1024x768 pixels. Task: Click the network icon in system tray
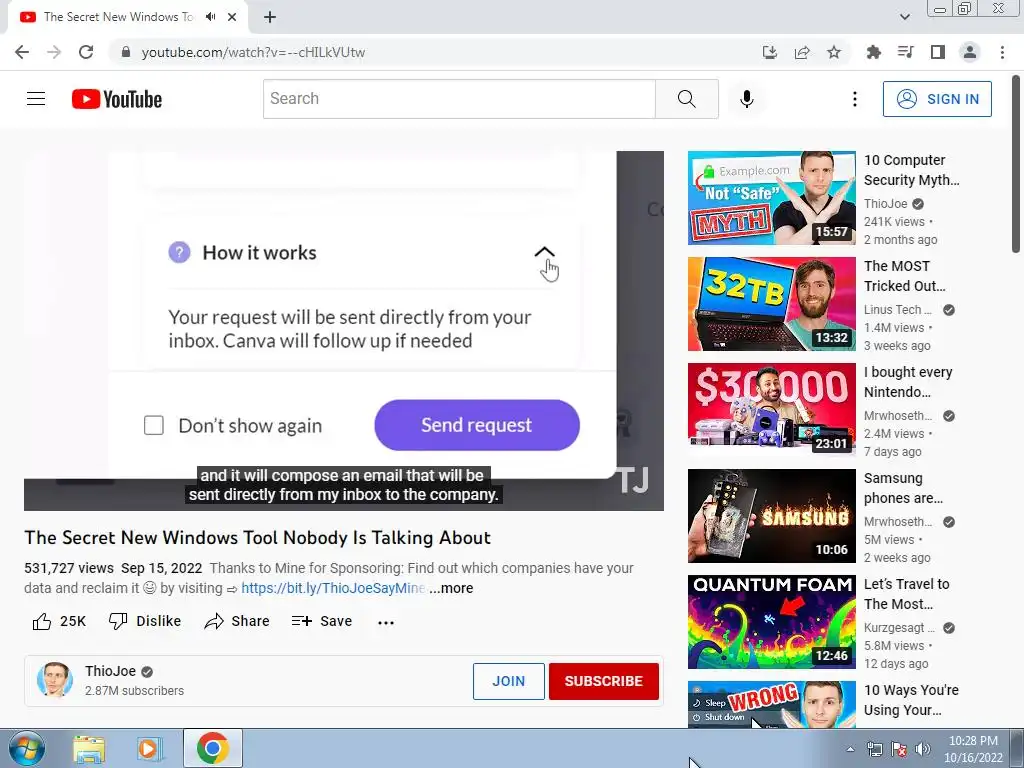(x=874, y=749)
